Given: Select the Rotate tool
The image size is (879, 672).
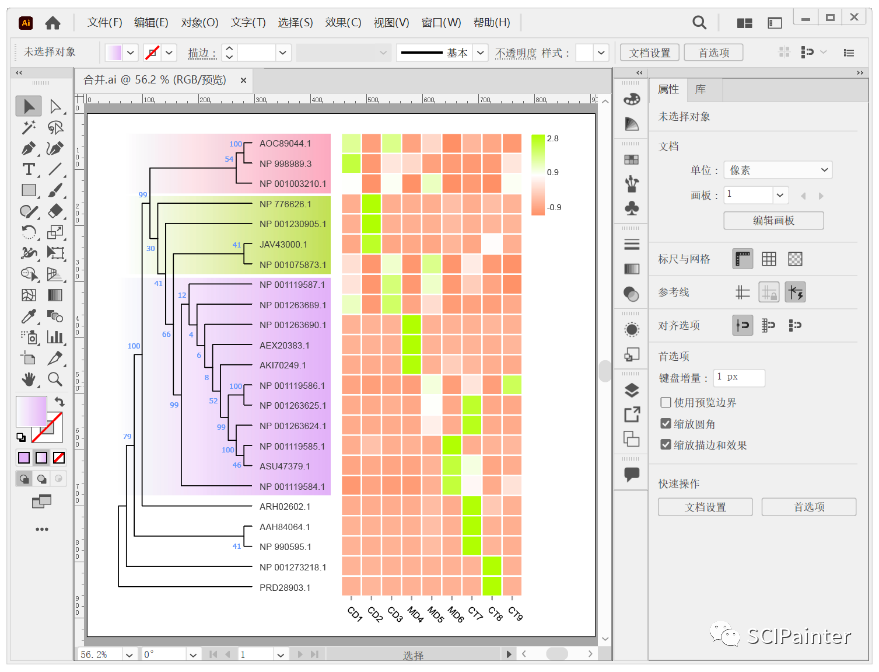Looking at the screenshot, I should (29, 232).
